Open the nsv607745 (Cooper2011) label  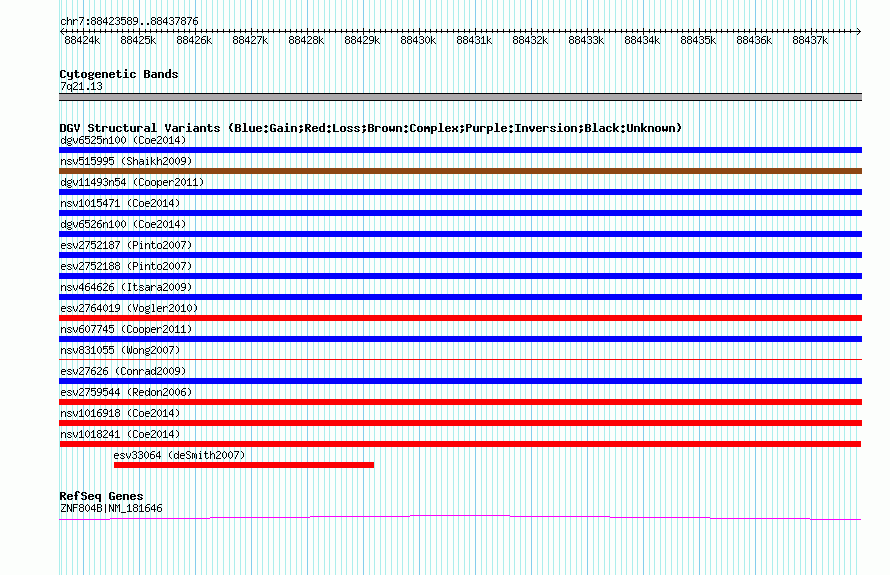click(x=126, y=329)
